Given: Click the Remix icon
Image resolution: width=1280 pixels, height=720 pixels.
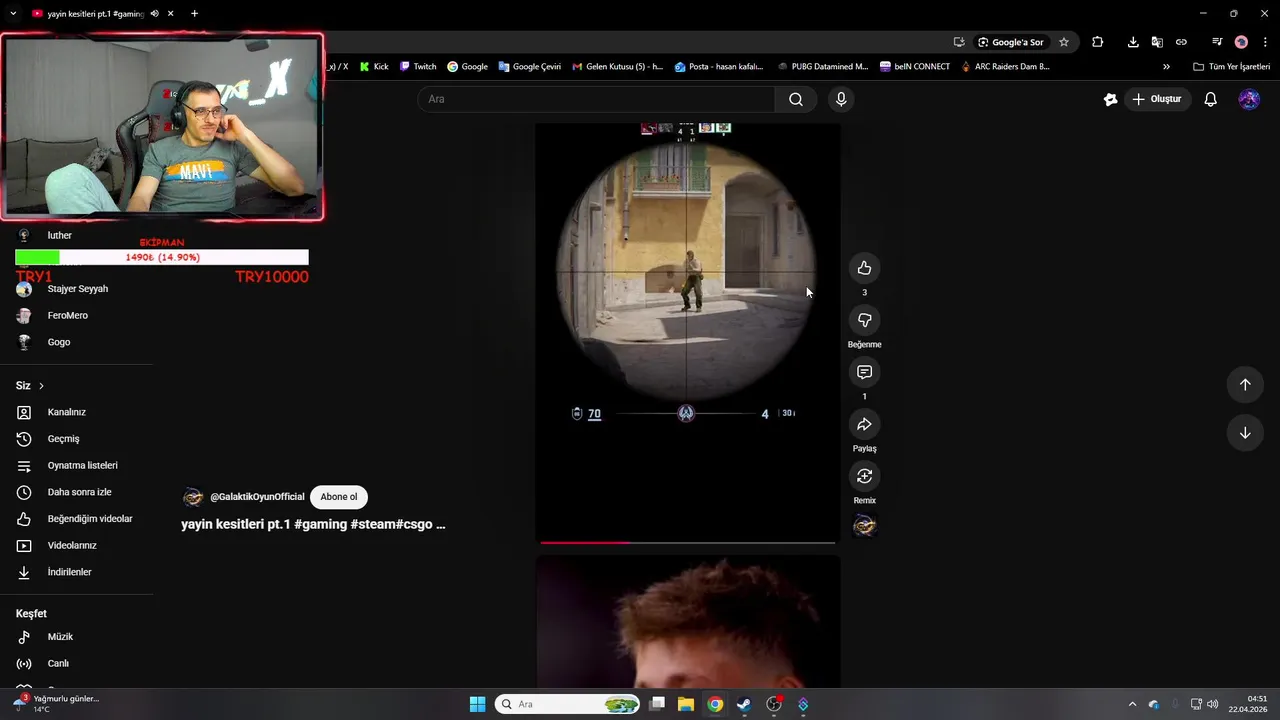Looking at the screenshot, I should 864,476.
